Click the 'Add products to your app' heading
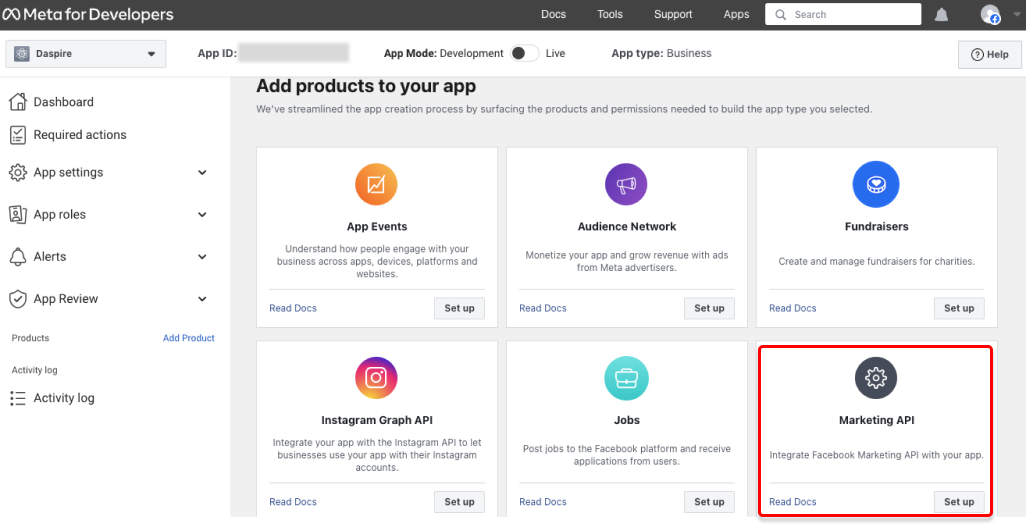This screenshot has height=525, width=1026. pyautogui.click(x=366, y=86)
